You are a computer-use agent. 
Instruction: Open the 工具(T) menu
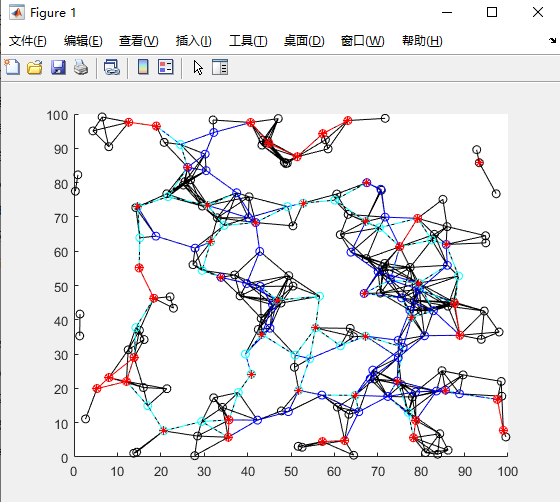point(248,41)
